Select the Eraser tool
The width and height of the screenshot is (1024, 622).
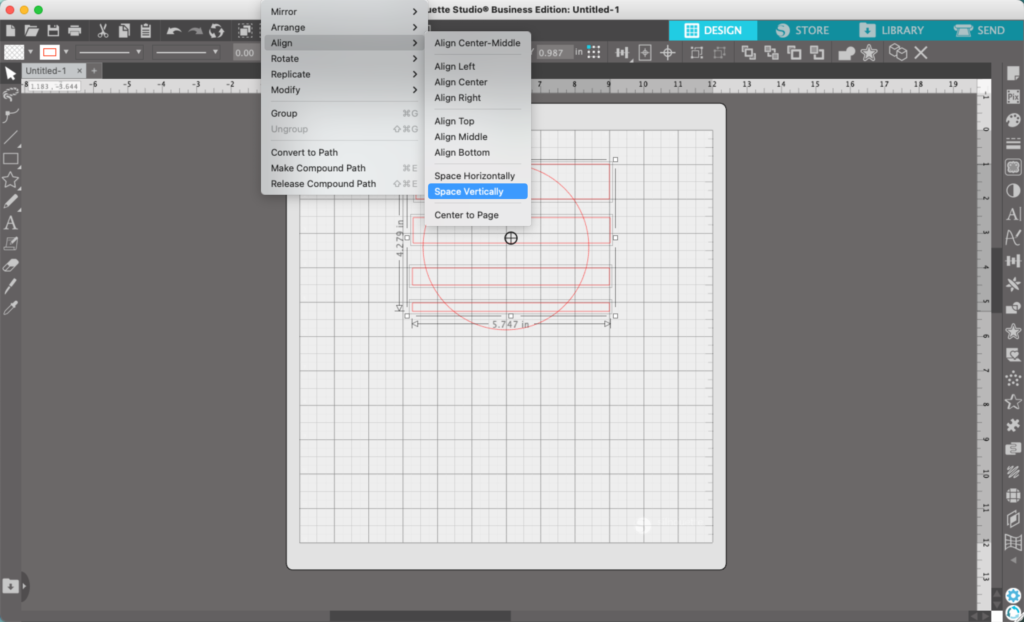coord(10,265)
